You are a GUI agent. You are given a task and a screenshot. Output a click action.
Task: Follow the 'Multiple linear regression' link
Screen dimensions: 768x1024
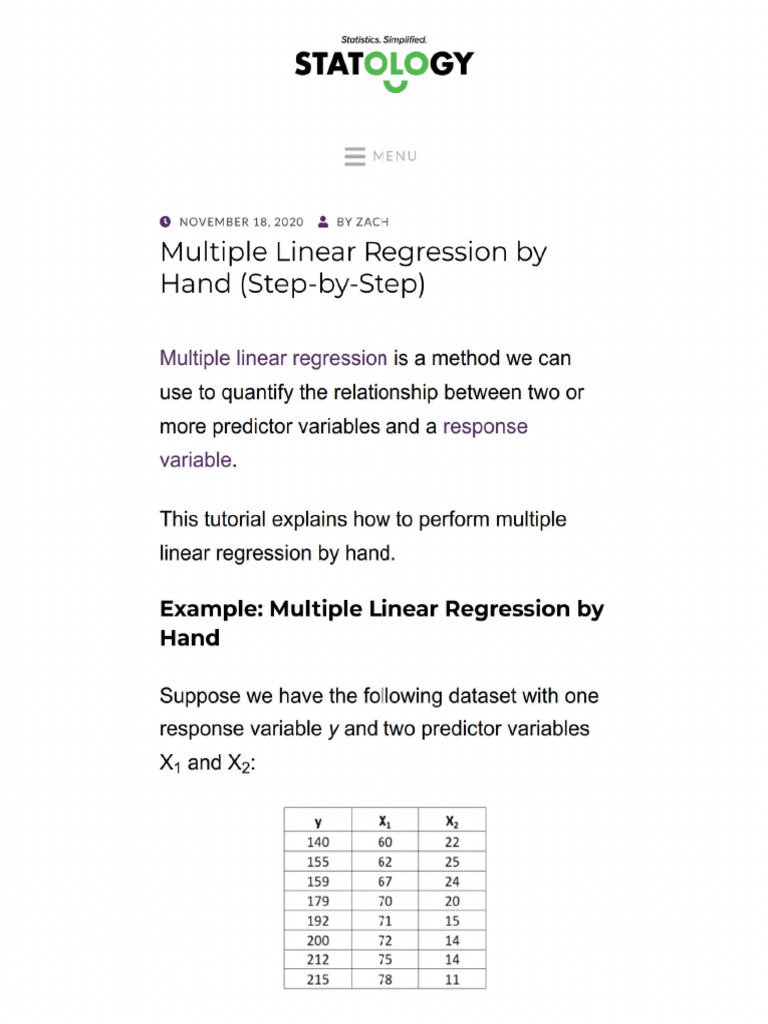[x=273, y=358]
